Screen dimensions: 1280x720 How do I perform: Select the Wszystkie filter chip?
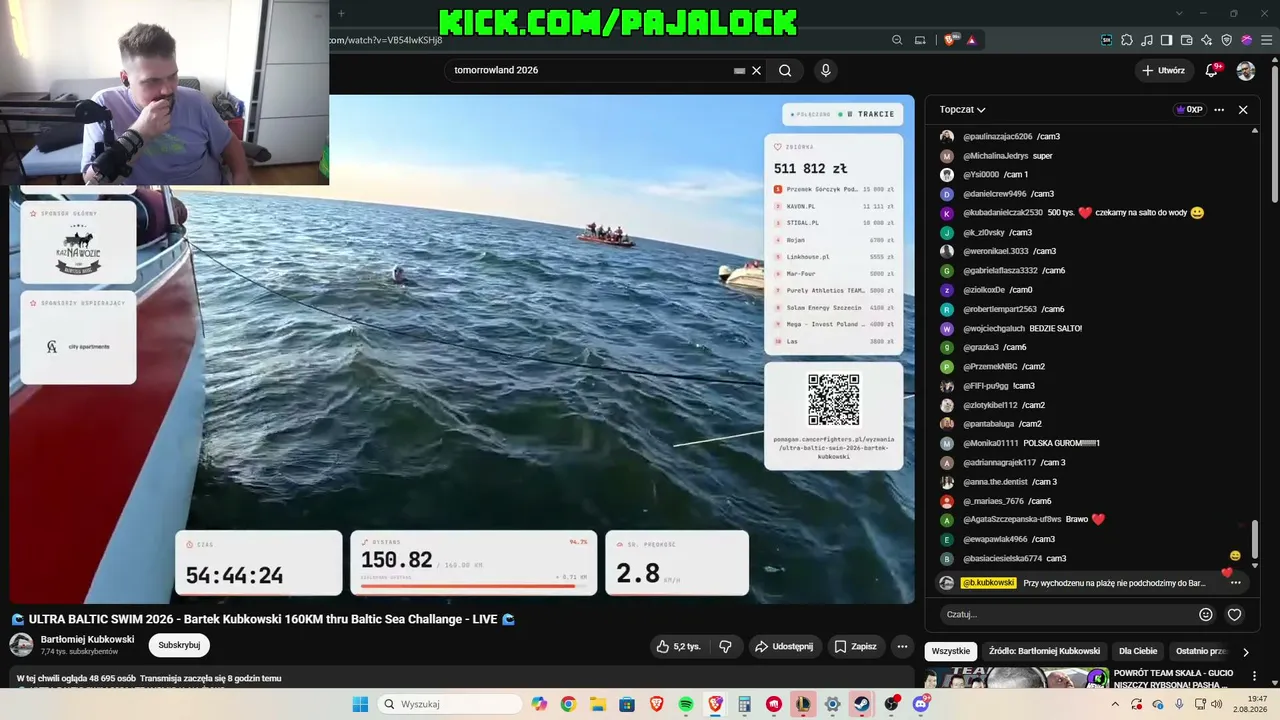click(950, 651)
